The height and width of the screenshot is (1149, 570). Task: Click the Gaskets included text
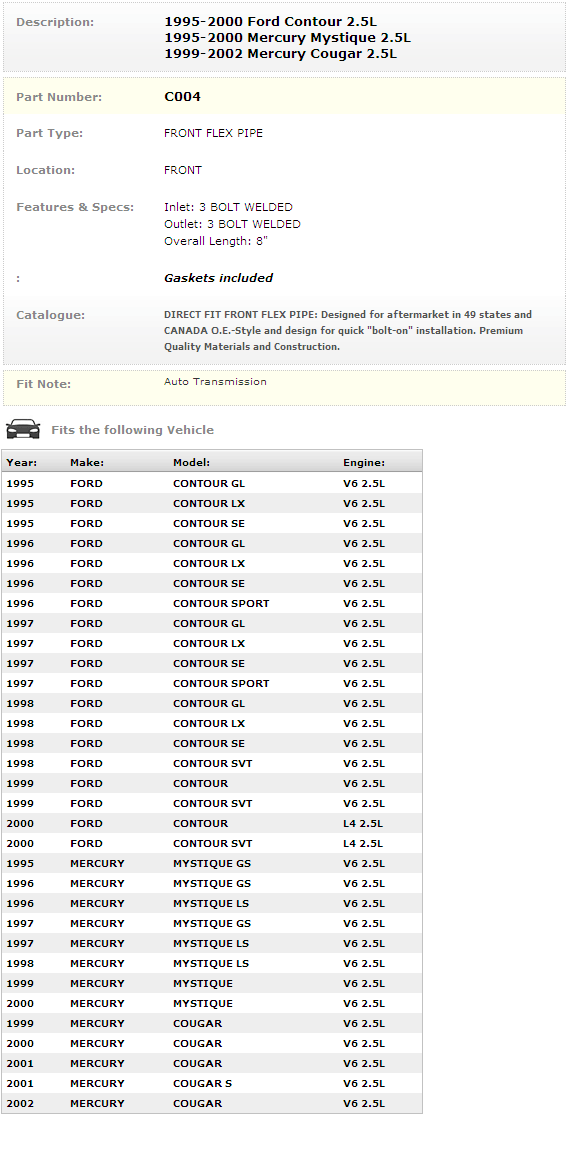[218, 278]
